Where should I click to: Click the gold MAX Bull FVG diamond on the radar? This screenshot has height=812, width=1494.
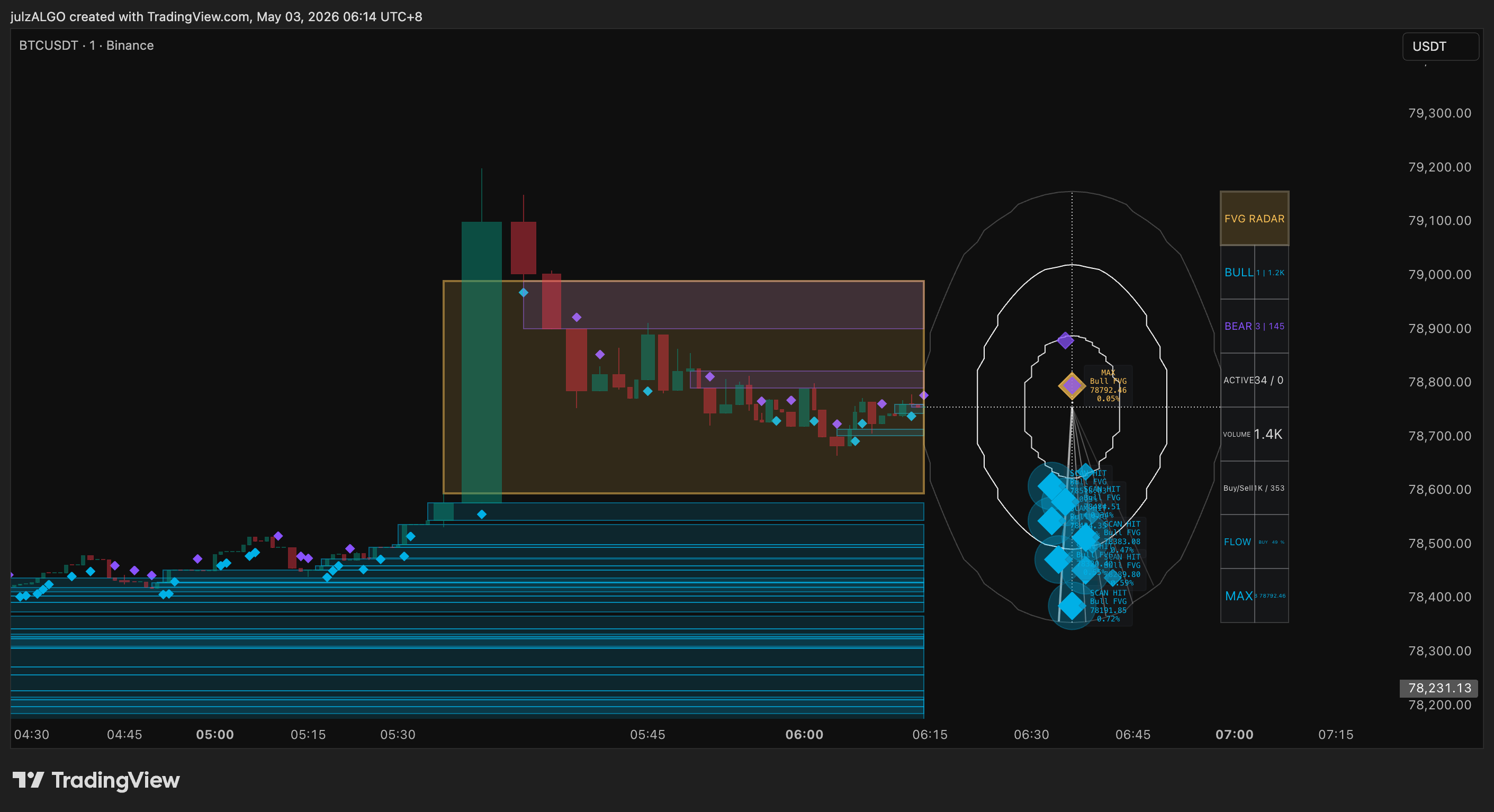(x=1072, y=386)
